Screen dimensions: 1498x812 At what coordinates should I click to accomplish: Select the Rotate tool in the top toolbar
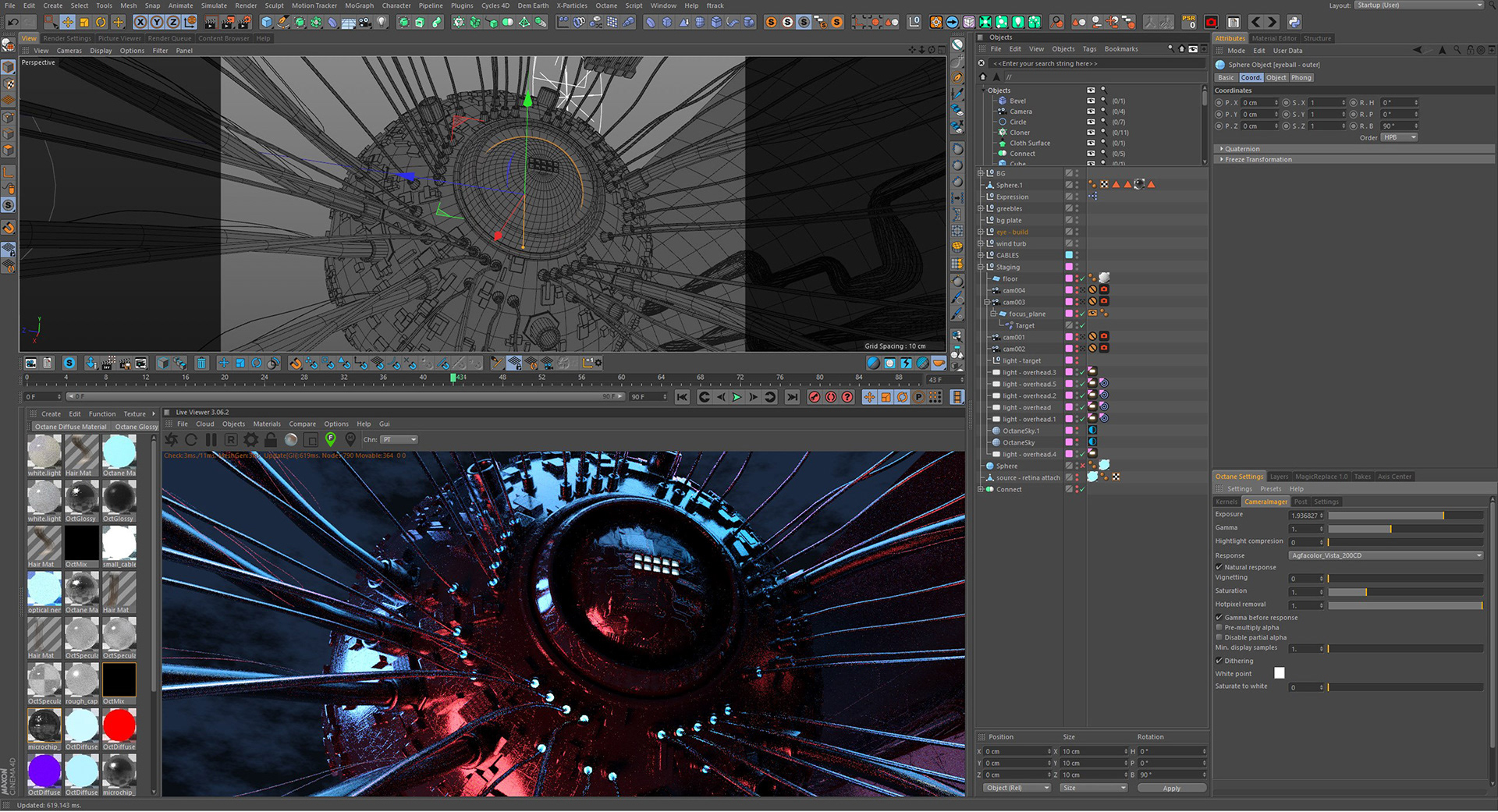[101, 22]
